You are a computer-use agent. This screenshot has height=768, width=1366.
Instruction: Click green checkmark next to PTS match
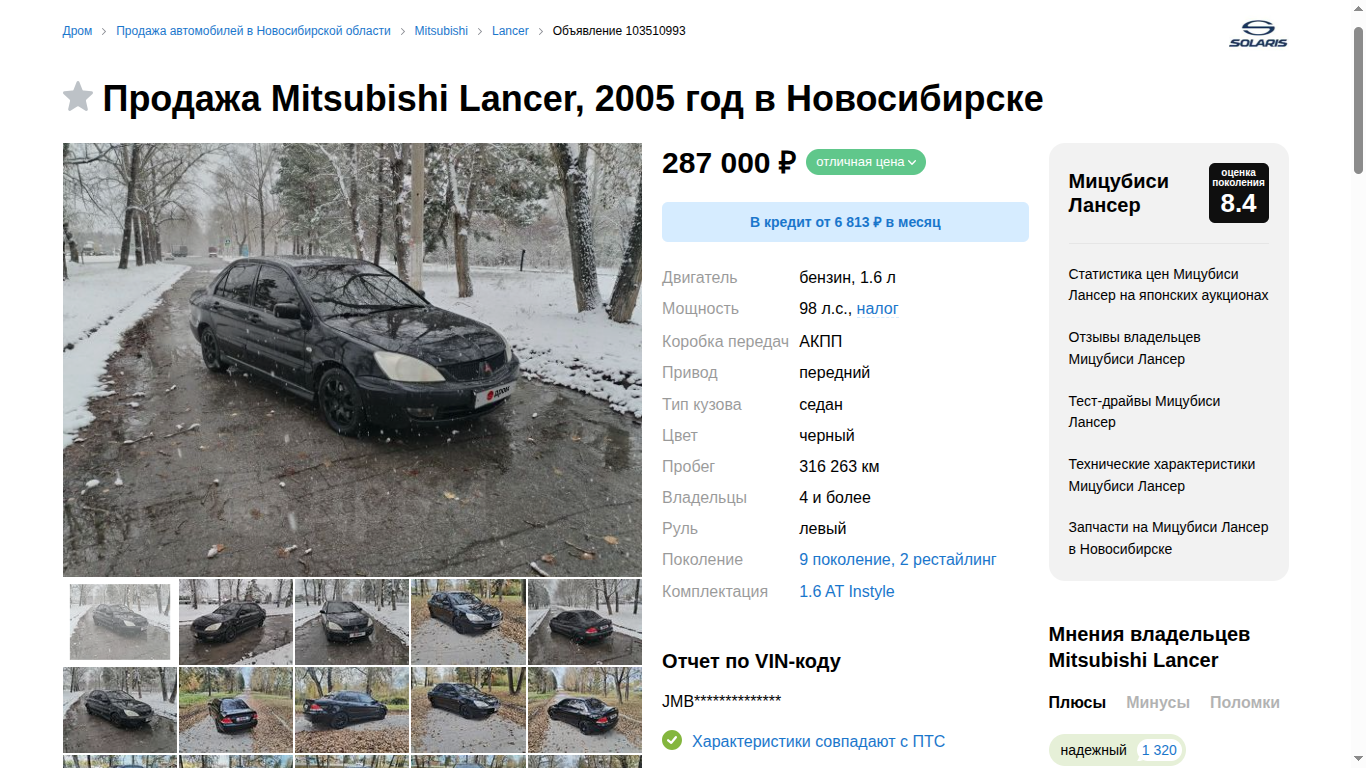tap(672, 741)
